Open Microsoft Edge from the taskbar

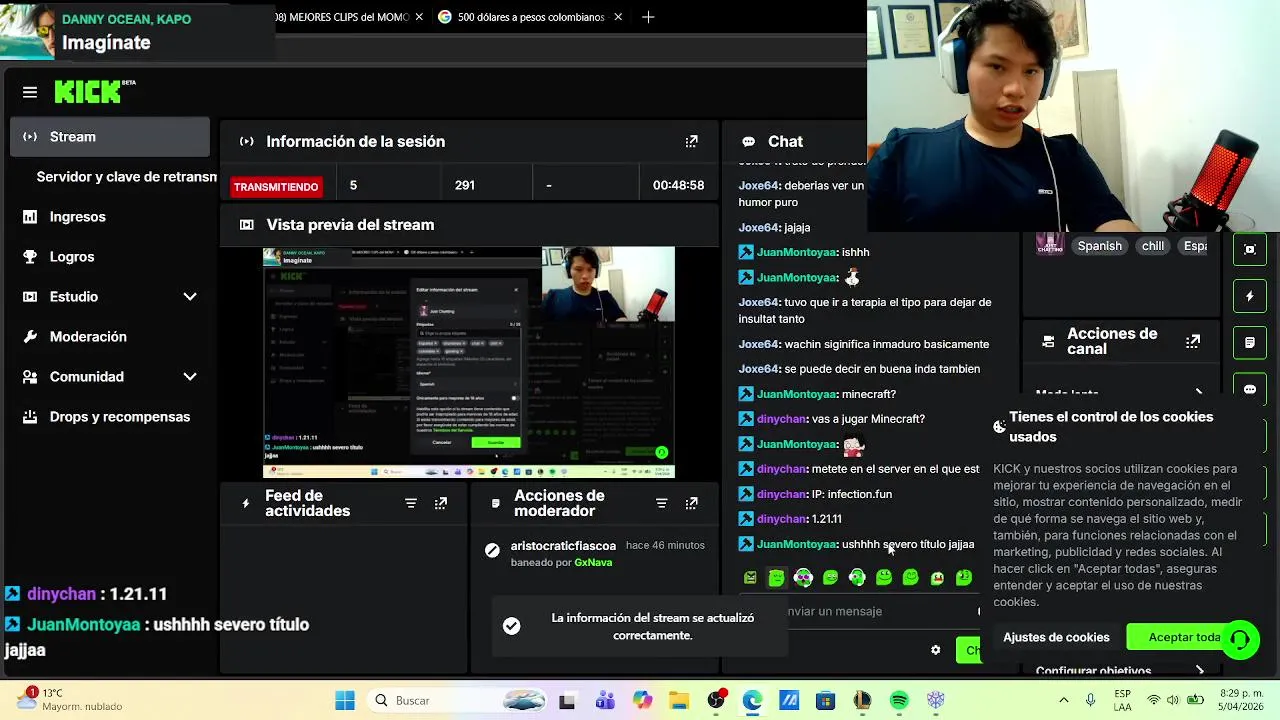pos(752,701)
